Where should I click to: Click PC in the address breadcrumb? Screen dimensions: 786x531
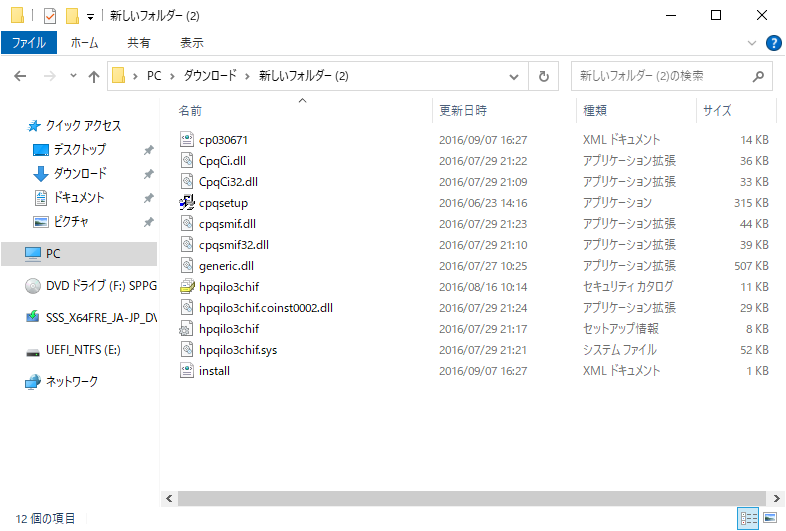click(154, 76)
